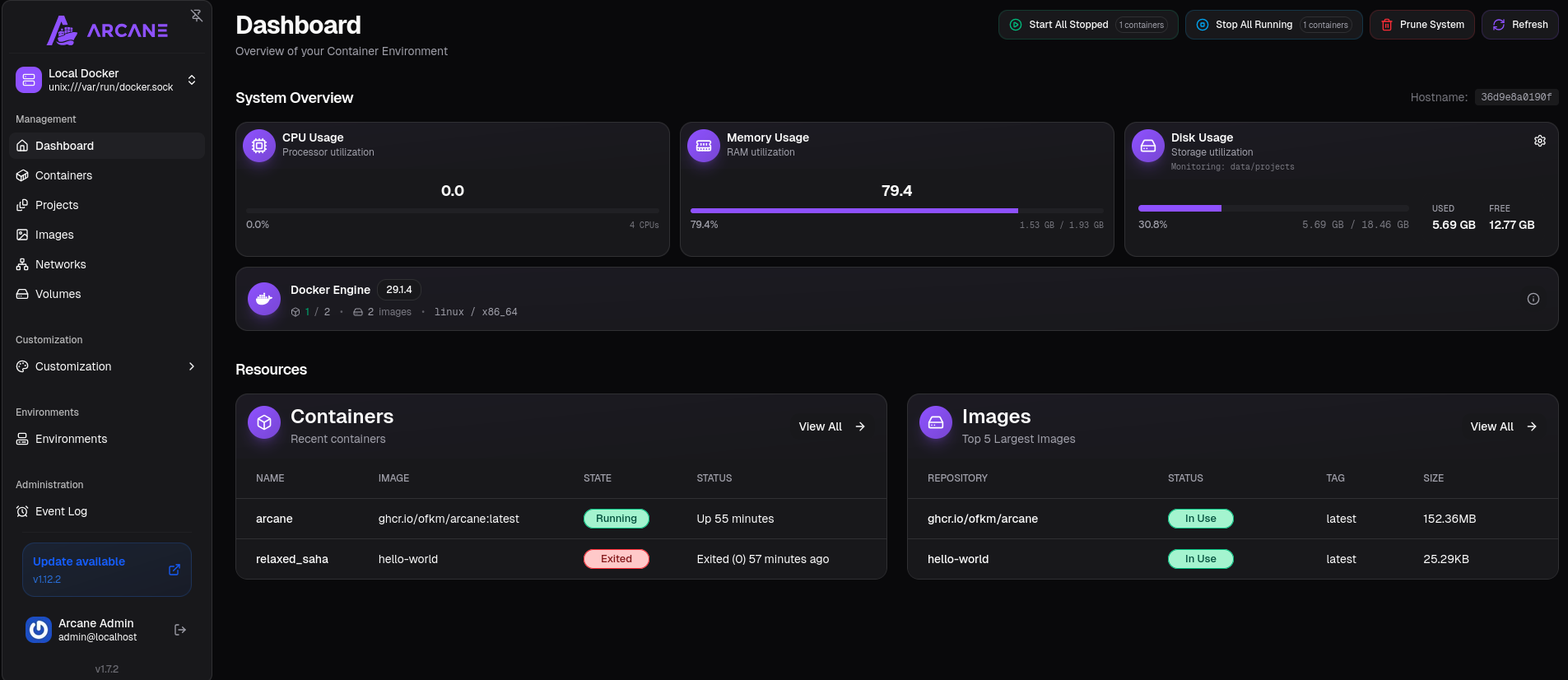The height and width of the screenshot is (680, 1568).
Task: Click the logout icon beside Arcane Admin
Action: (180, 630)
